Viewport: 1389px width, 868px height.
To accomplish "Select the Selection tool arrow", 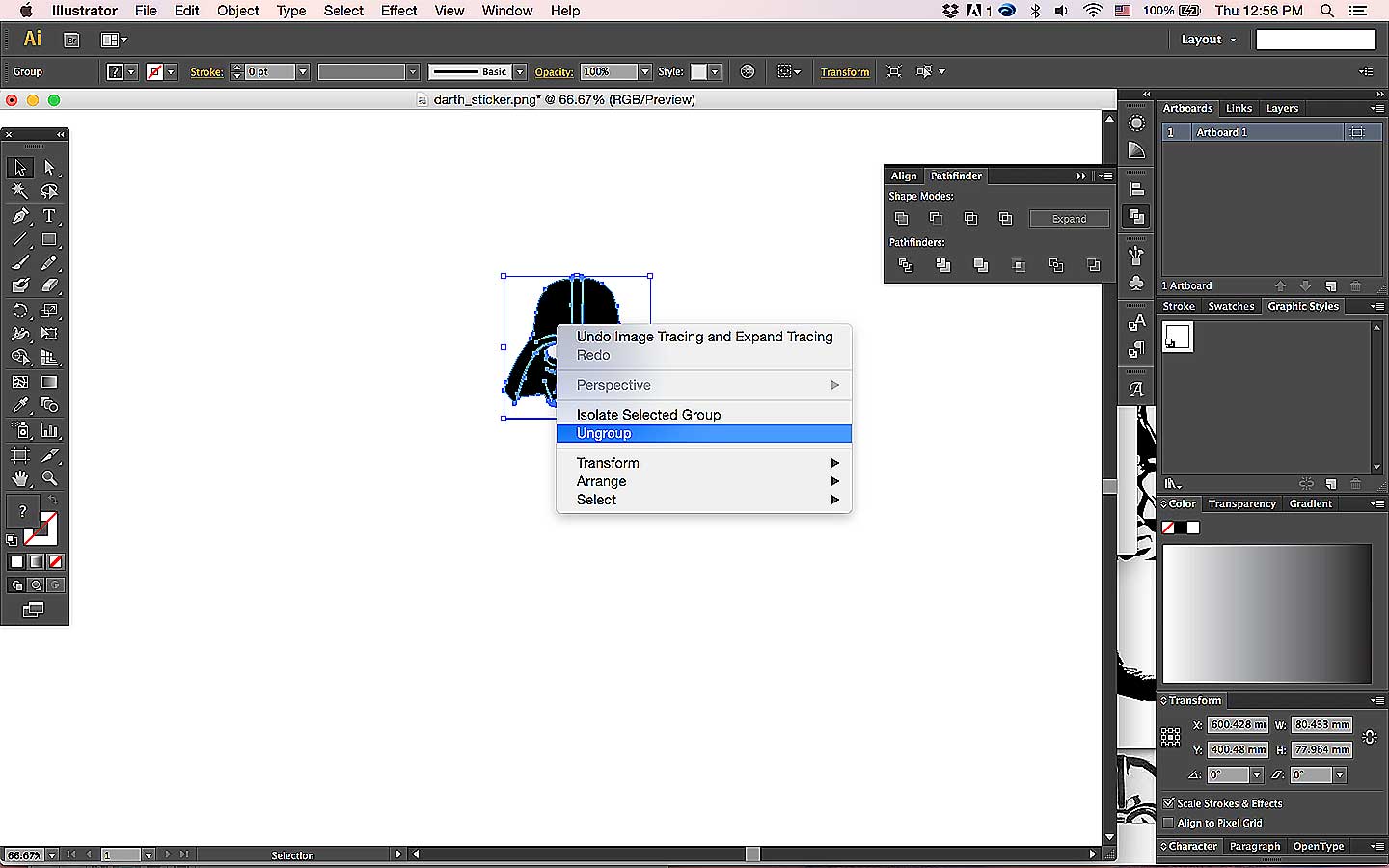I will [20, 168].
